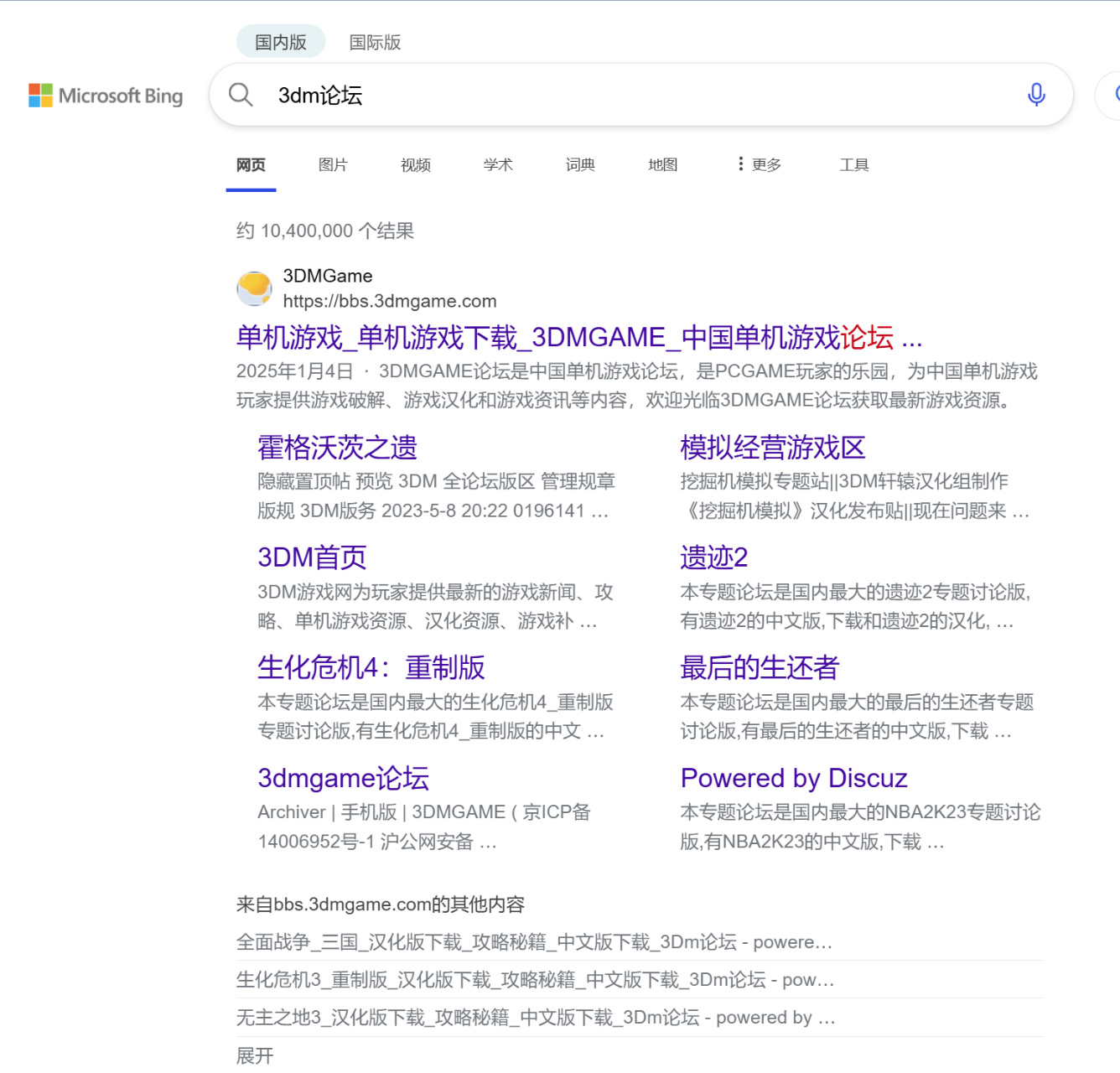Open the 生化危机4：重制版 sublink

pos(371,667)
